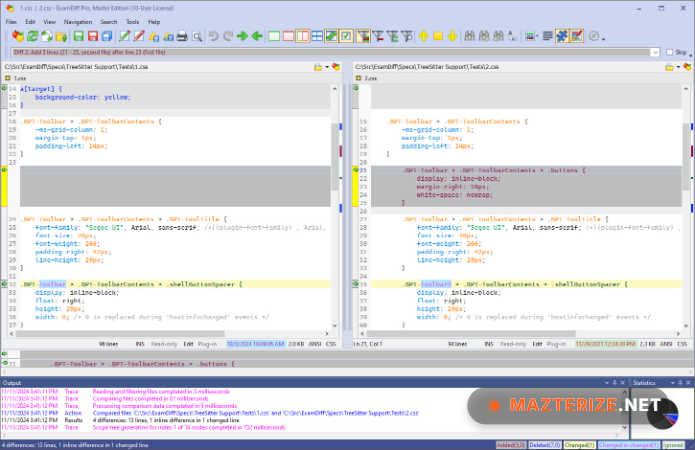Save the second file with red disk icon
This screenshot has height=450, width=695.
click(x=93, y=36)
